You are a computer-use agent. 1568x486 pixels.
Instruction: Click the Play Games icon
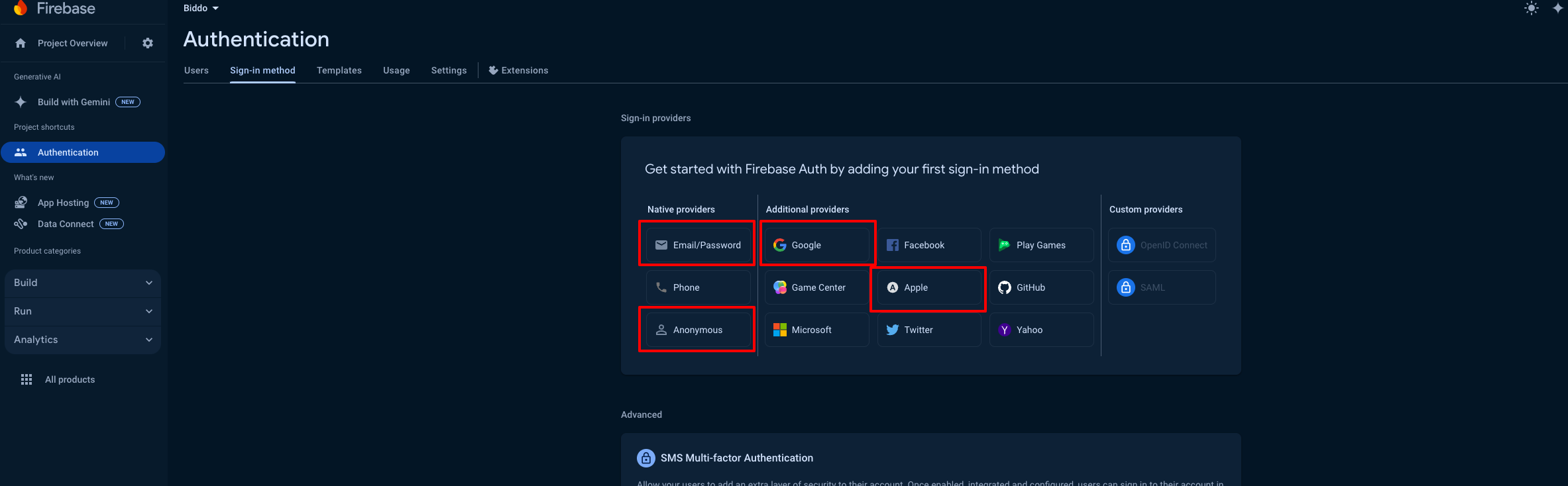pyautogui.click(x=1005, y=245)
